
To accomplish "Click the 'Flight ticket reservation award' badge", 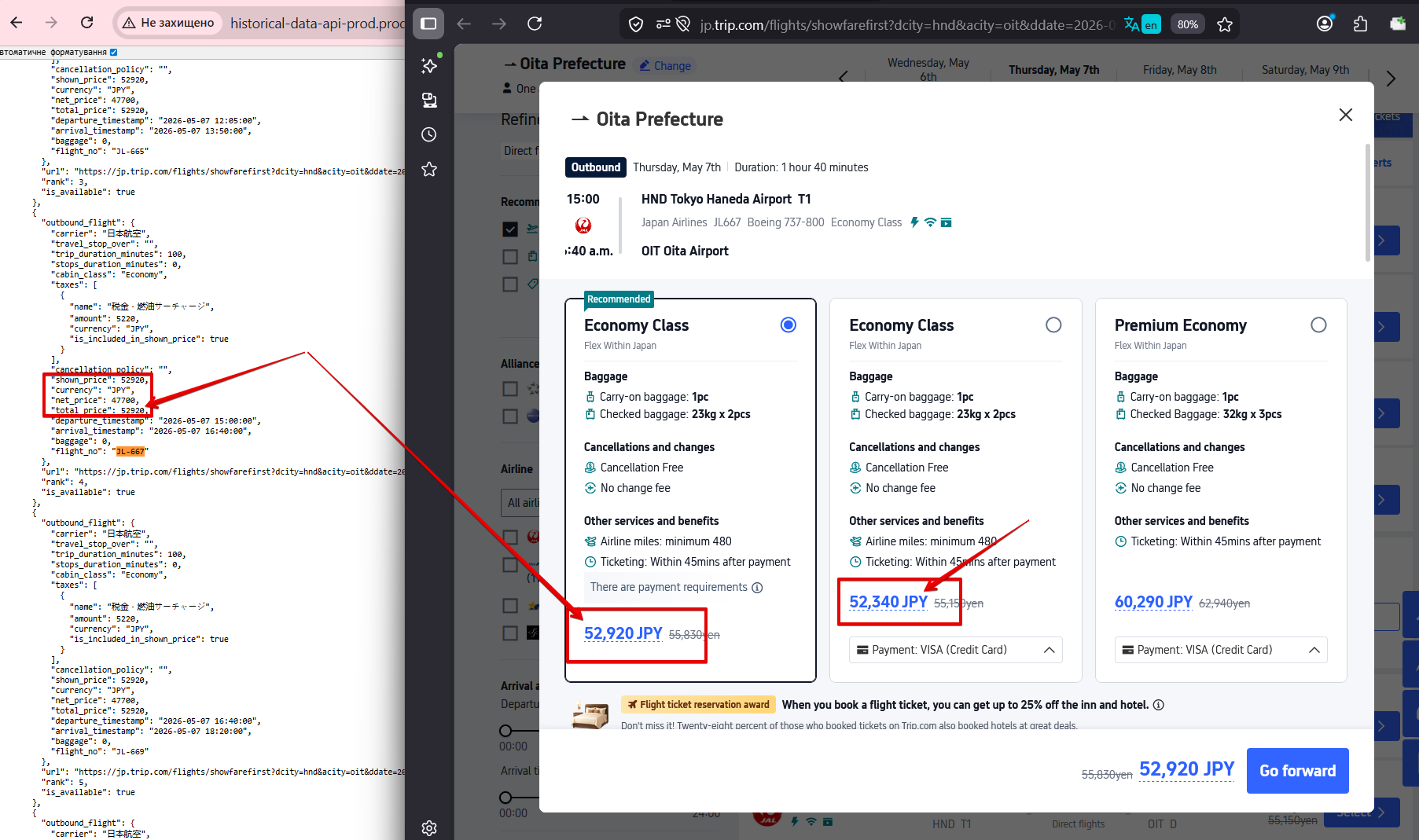I will [x=698, y=705].
